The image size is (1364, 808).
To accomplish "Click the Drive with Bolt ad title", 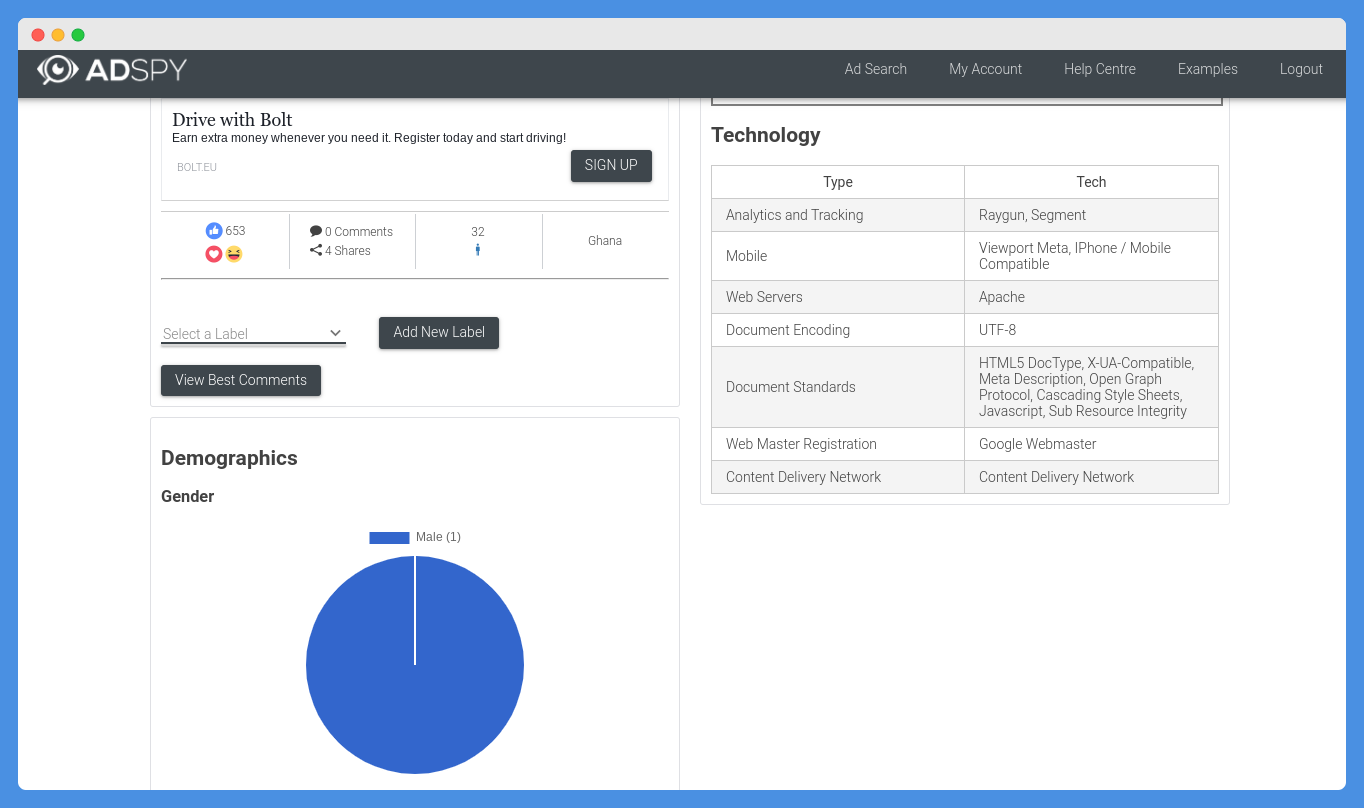I will point(232,119).
